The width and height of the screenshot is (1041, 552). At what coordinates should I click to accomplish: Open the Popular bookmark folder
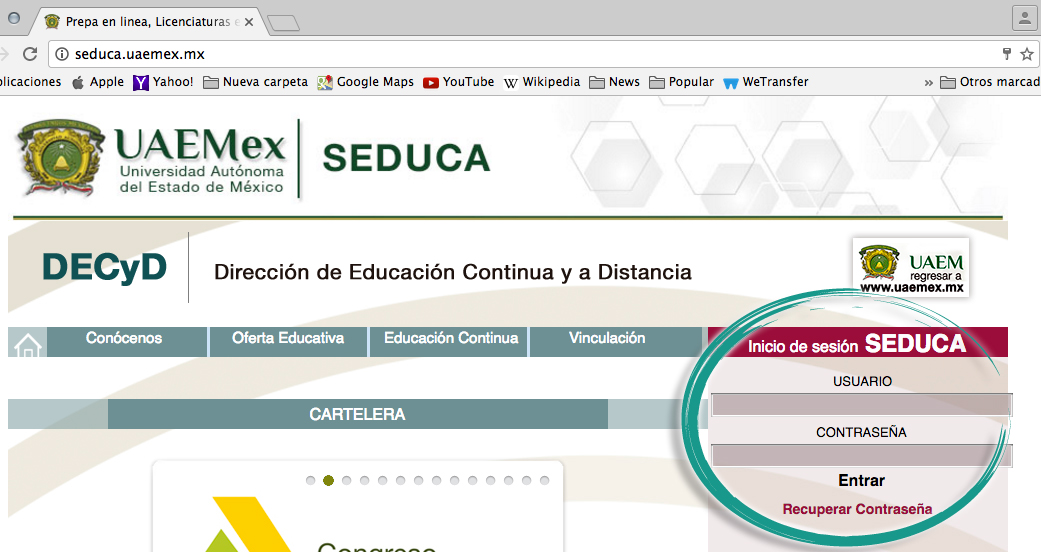point(681,82)
